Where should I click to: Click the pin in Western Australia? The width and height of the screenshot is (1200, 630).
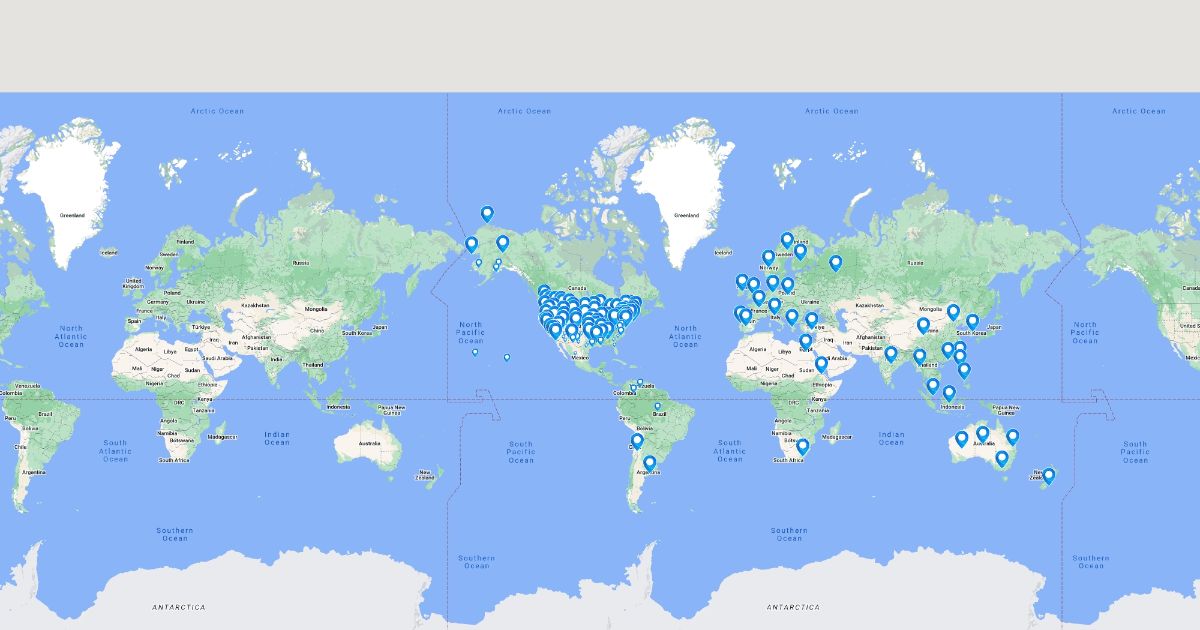pos(961,438)
